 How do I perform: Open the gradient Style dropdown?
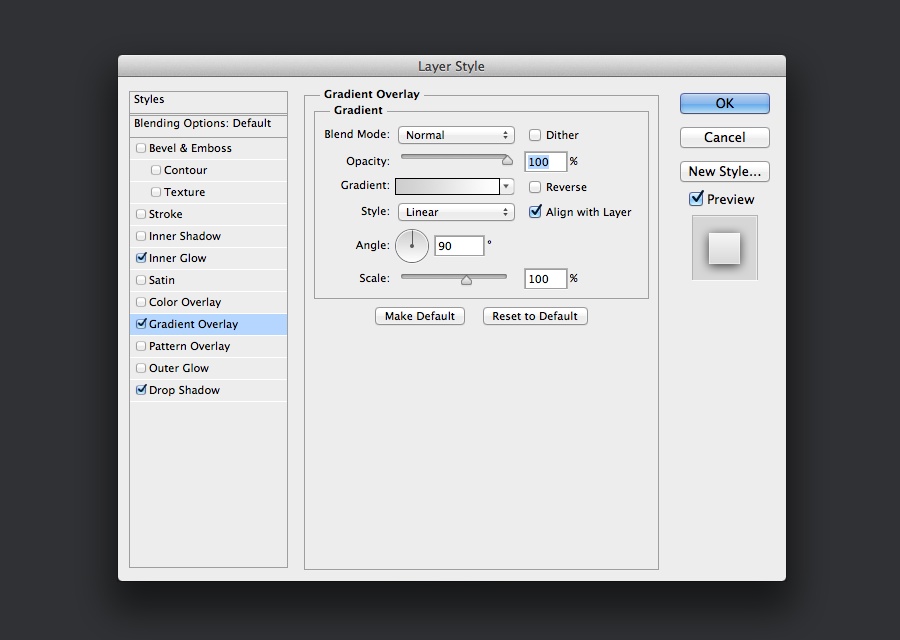tap(456, 212)
